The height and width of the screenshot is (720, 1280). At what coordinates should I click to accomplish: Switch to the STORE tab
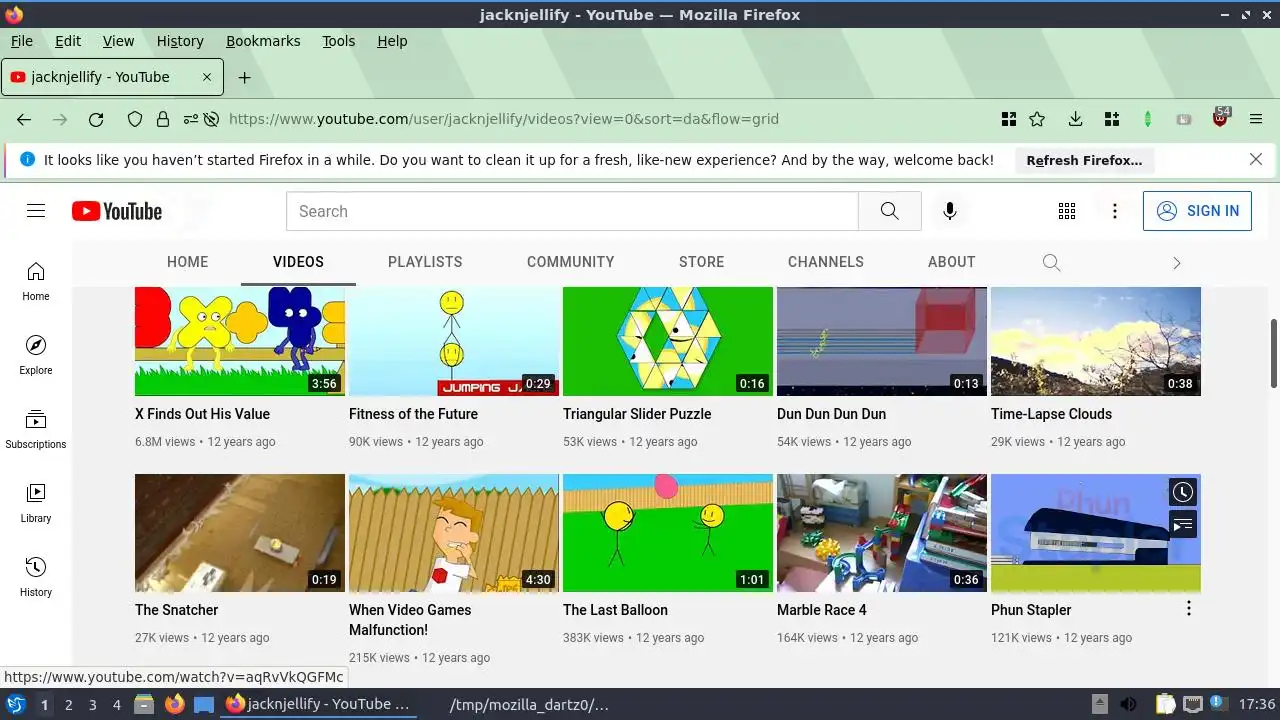pos(701,262)
